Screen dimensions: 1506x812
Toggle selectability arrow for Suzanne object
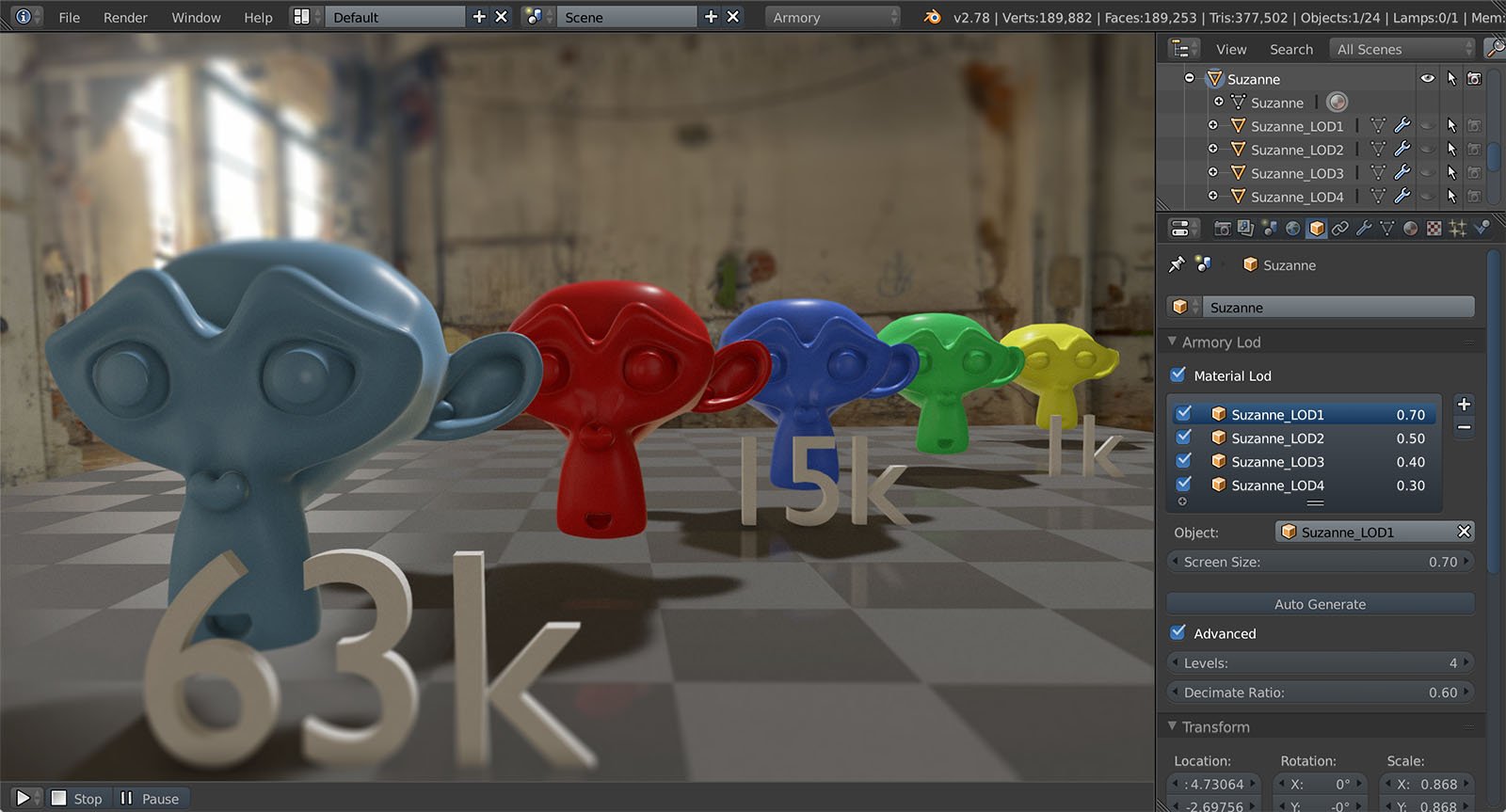[1451, 78]
